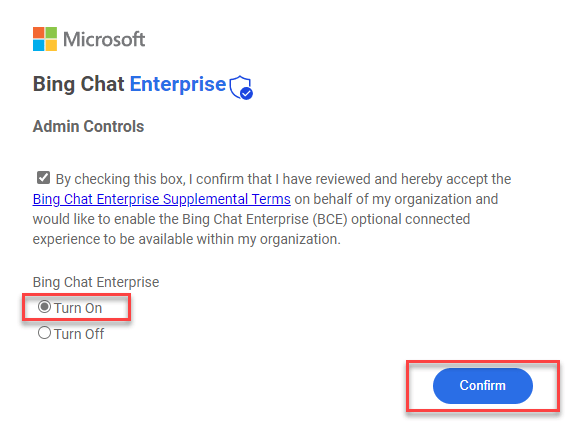Click the Microsoft wordmark text
This screenshot has width=576, height=440.
(x=104, y=39)
